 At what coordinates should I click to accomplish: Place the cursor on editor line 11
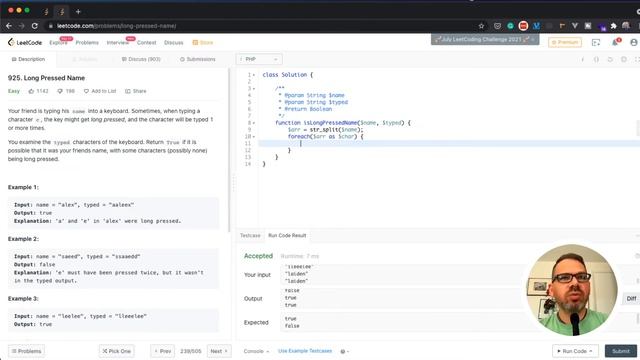(x=449, y=143)
